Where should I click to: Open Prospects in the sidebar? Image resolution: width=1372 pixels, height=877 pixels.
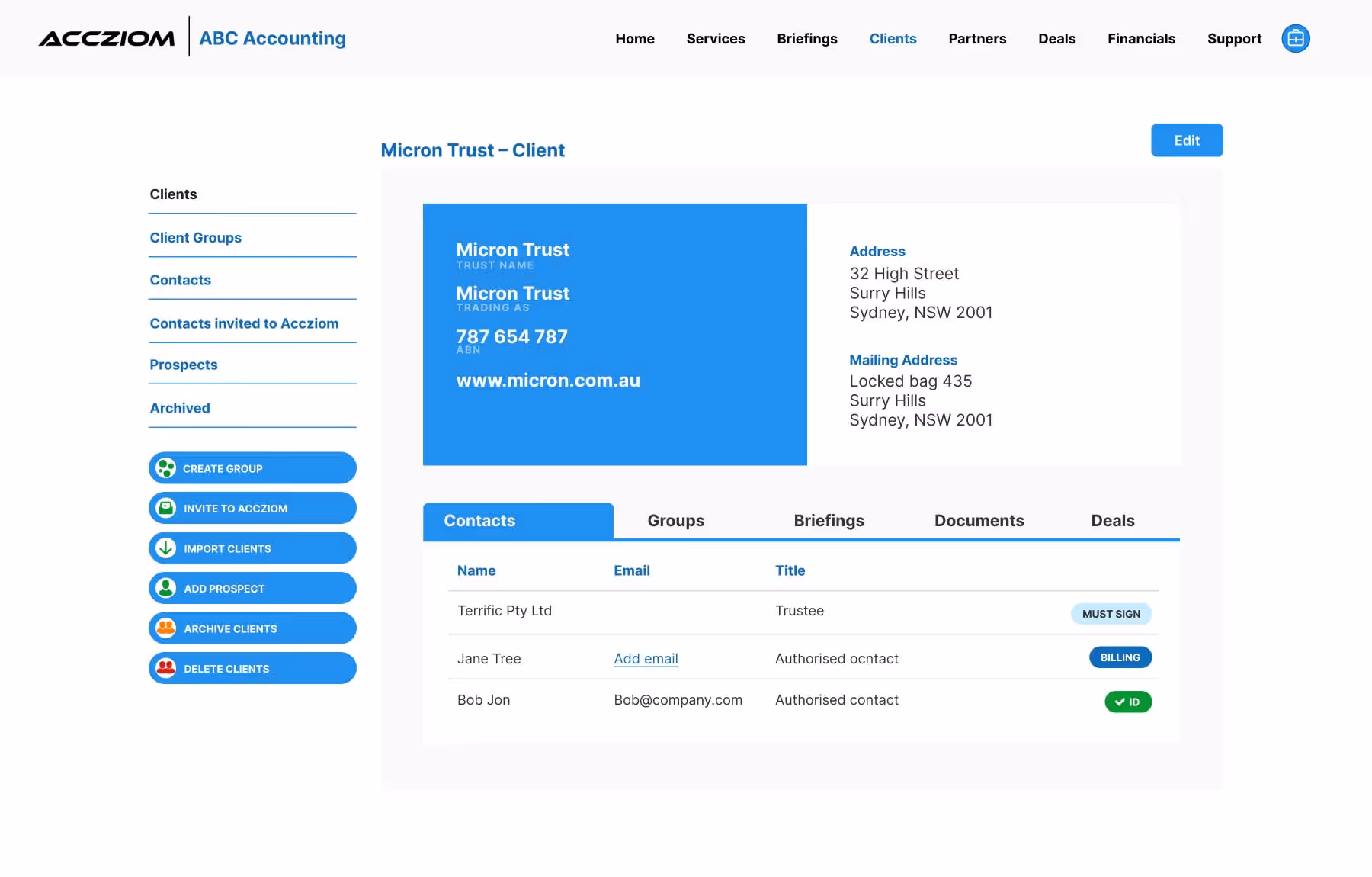[x=183, y=365]
